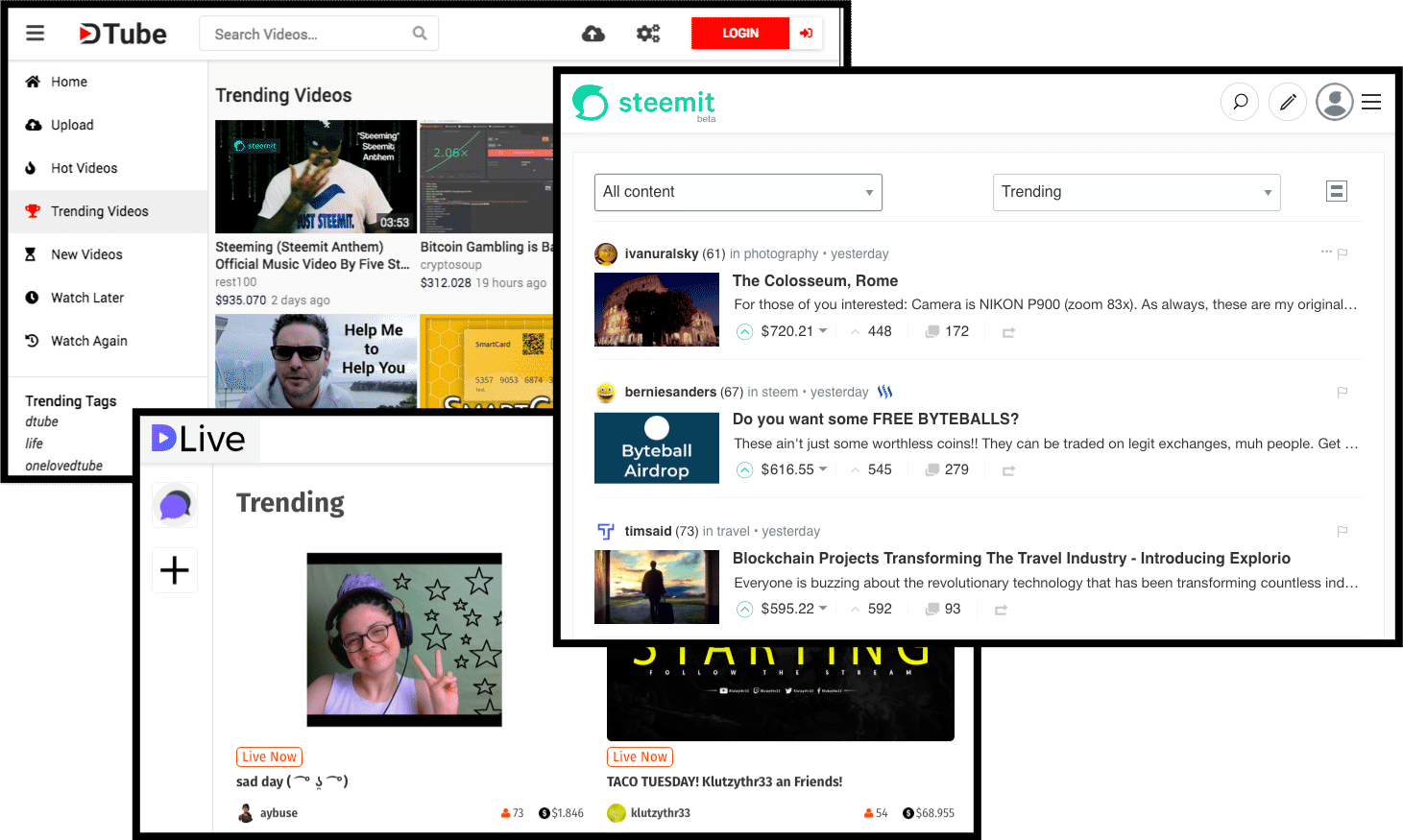Open the All content dropdown
Viewport: 1403px width, 840px height.
(738, 192)
